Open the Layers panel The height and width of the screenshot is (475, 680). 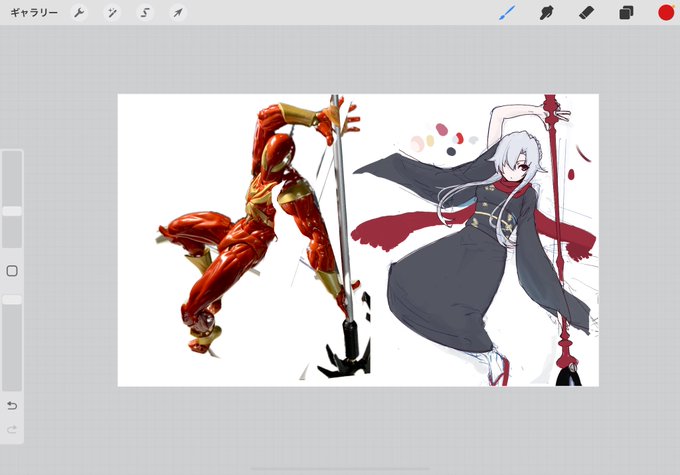coord(626,13)
